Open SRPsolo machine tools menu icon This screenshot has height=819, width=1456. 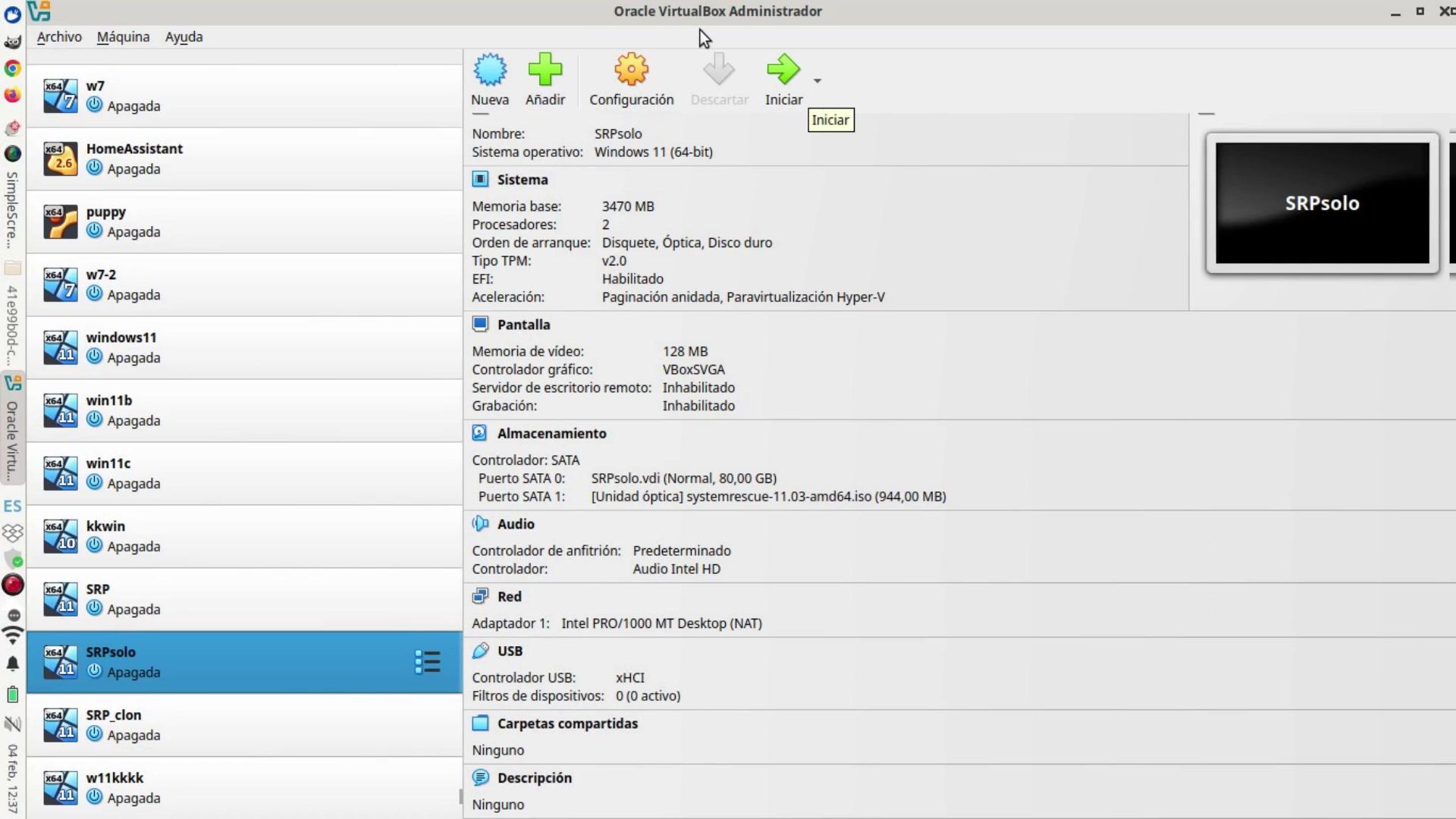pos(428,662)
